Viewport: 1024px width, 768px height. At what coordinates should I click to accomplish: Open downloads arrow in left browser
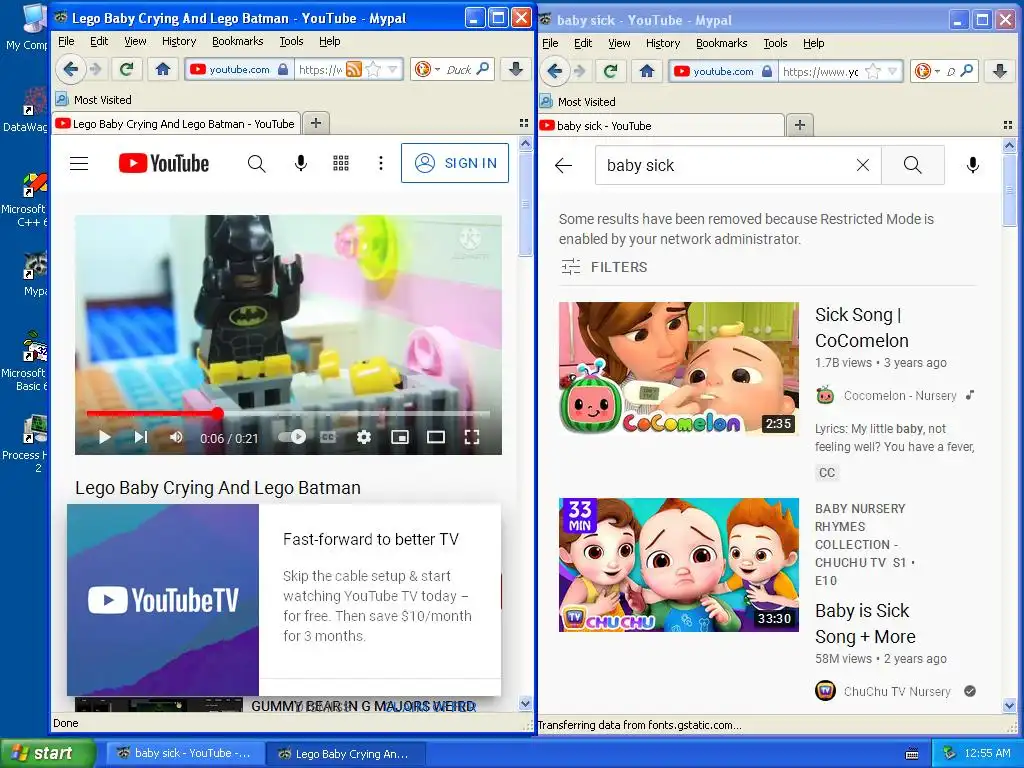516,69
